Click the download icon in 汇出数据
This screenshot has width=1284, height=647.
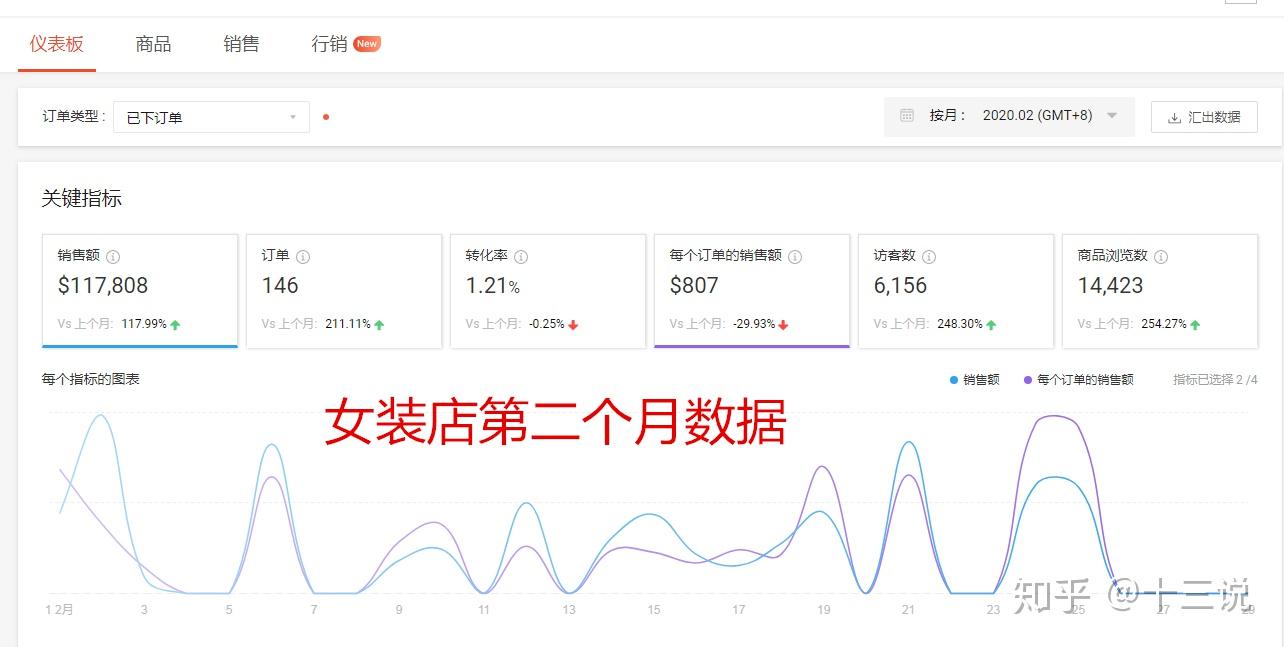1174,117
